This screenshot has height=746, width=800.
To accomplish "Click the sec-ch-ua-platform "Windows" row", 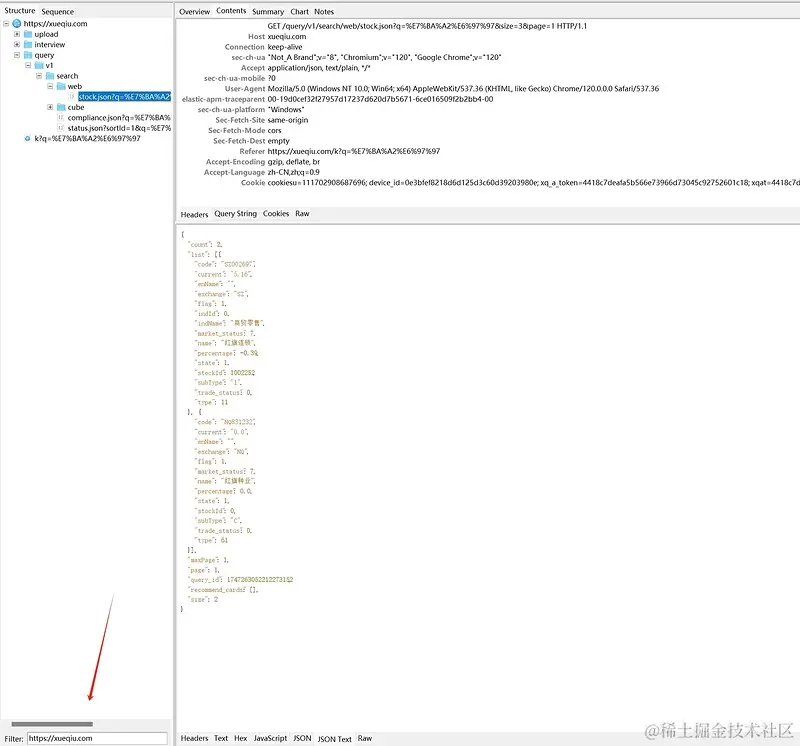I will [x=251, y=110].
